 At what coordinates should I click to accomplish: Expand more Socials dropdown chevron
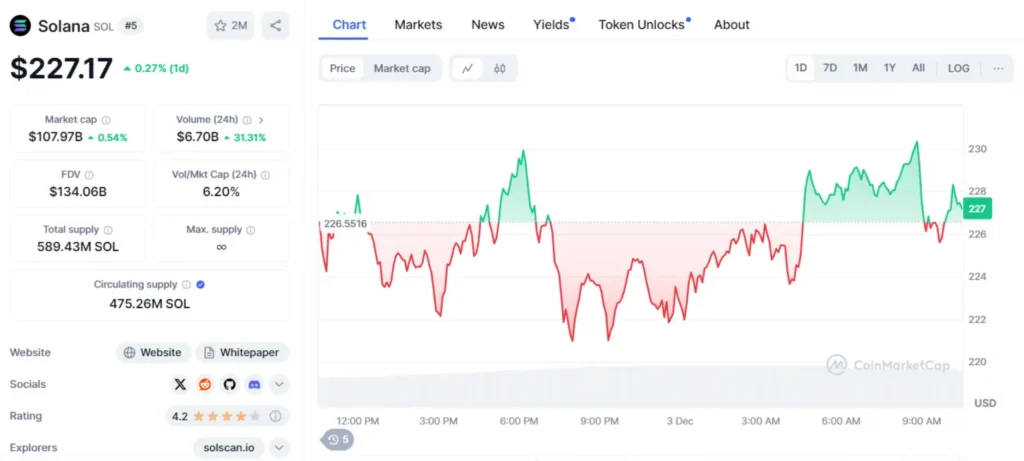pos(279,385)
